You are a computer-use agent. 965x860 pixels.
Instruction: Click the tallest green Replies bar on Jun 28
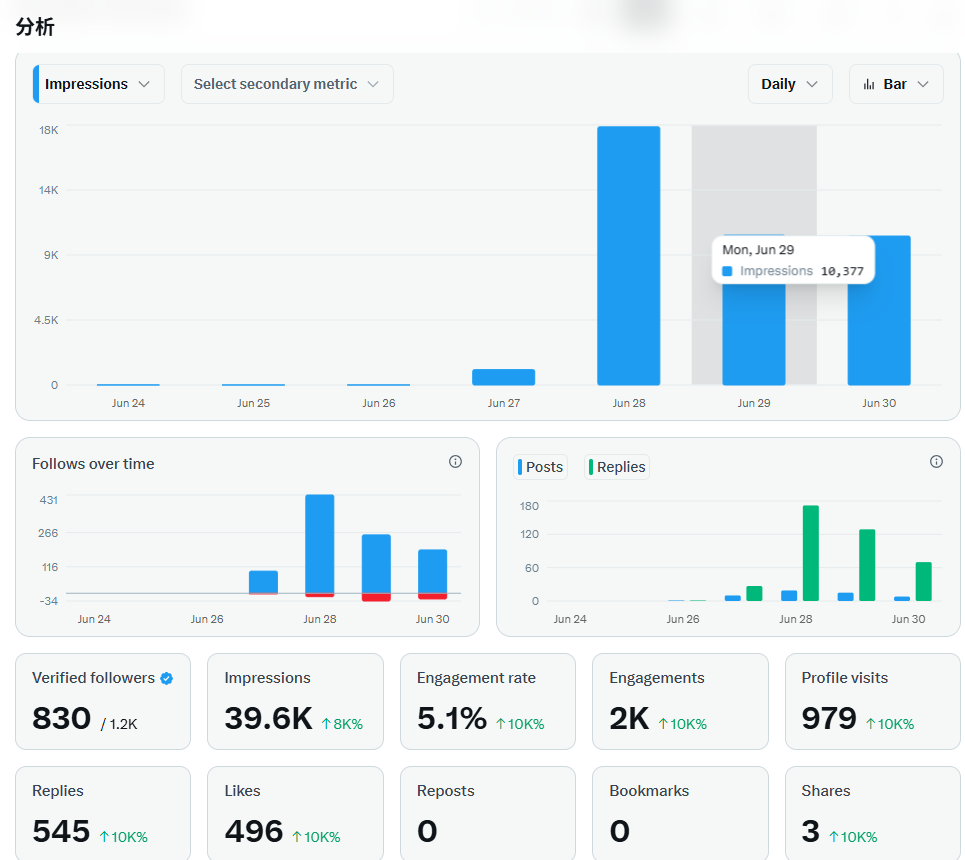point(811,553)
